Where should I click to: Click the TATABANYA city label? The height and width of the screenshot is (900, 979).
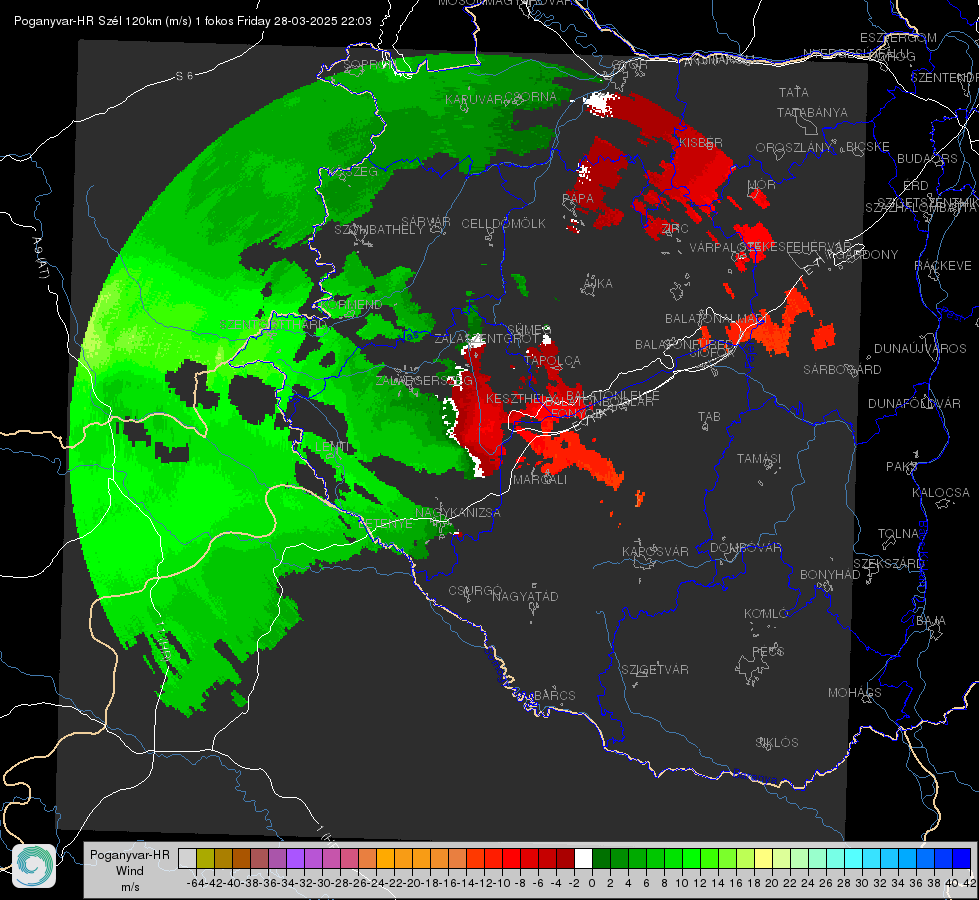click(812, 112)
